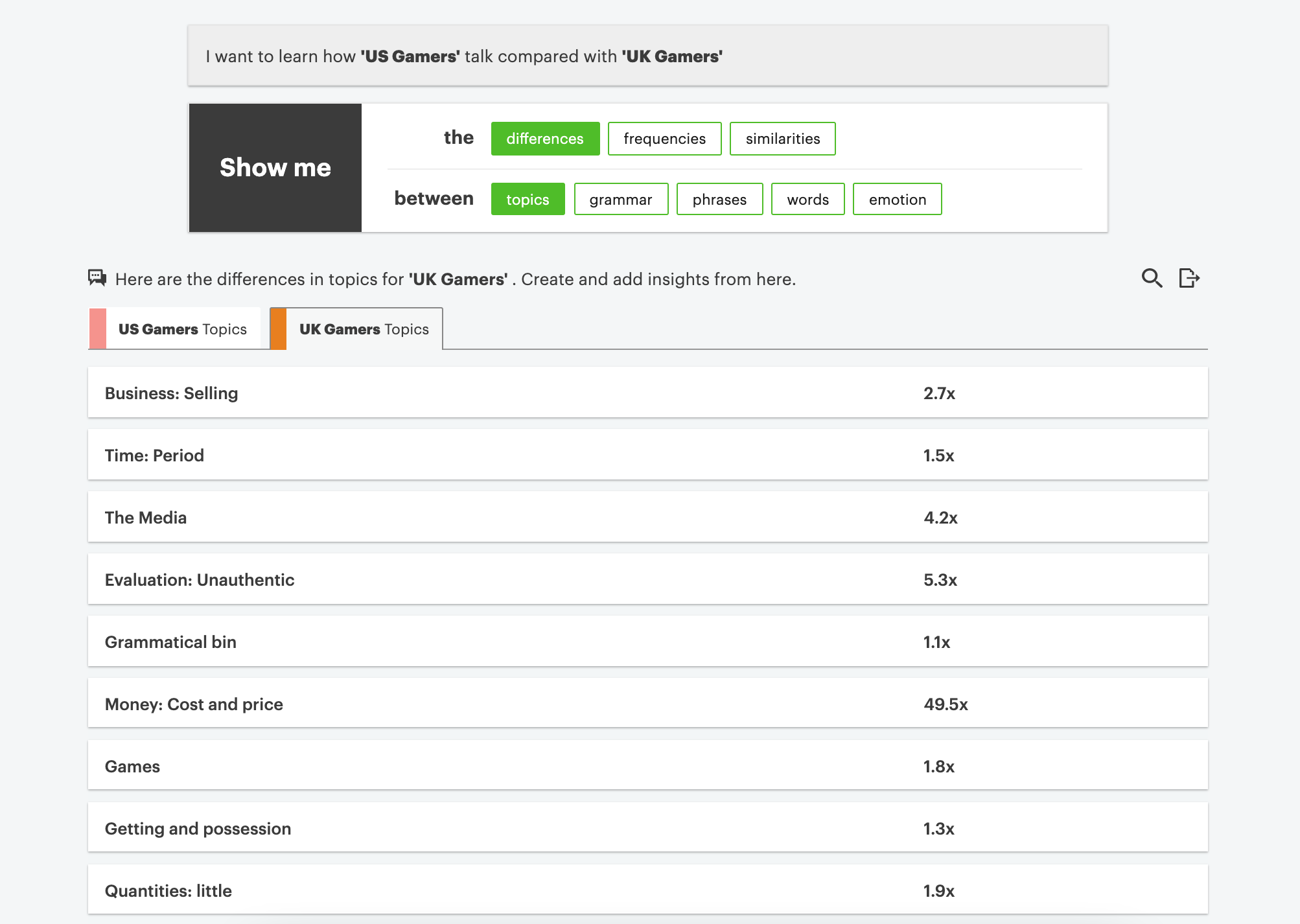Choose the topics filter
The height and width of the screenshot is (924, 1300).
click(x=528, y=199)
